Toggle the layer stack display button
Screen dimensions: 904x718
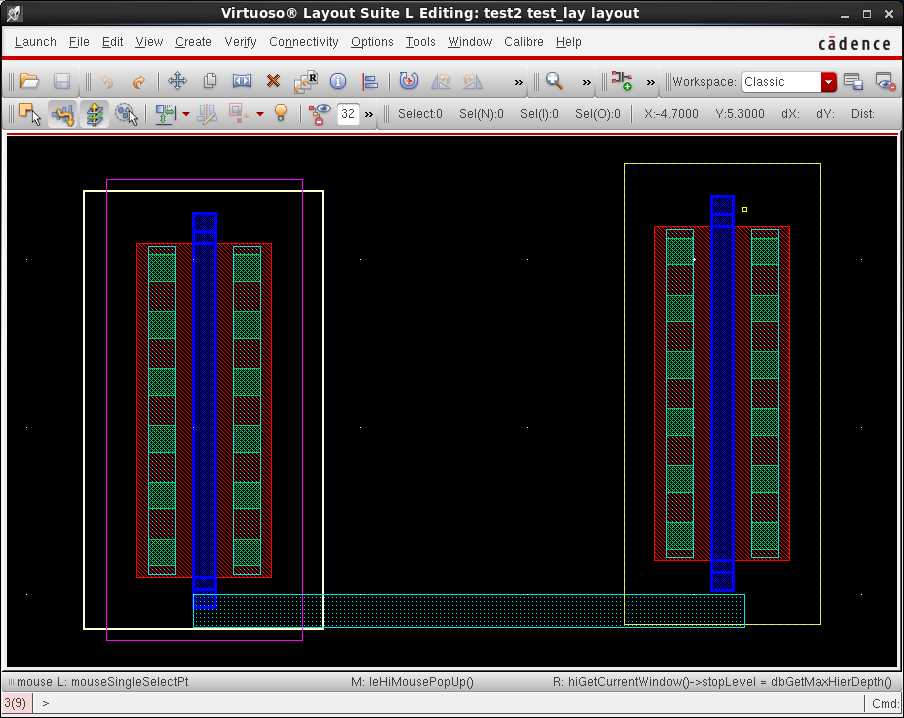point(94,114)
